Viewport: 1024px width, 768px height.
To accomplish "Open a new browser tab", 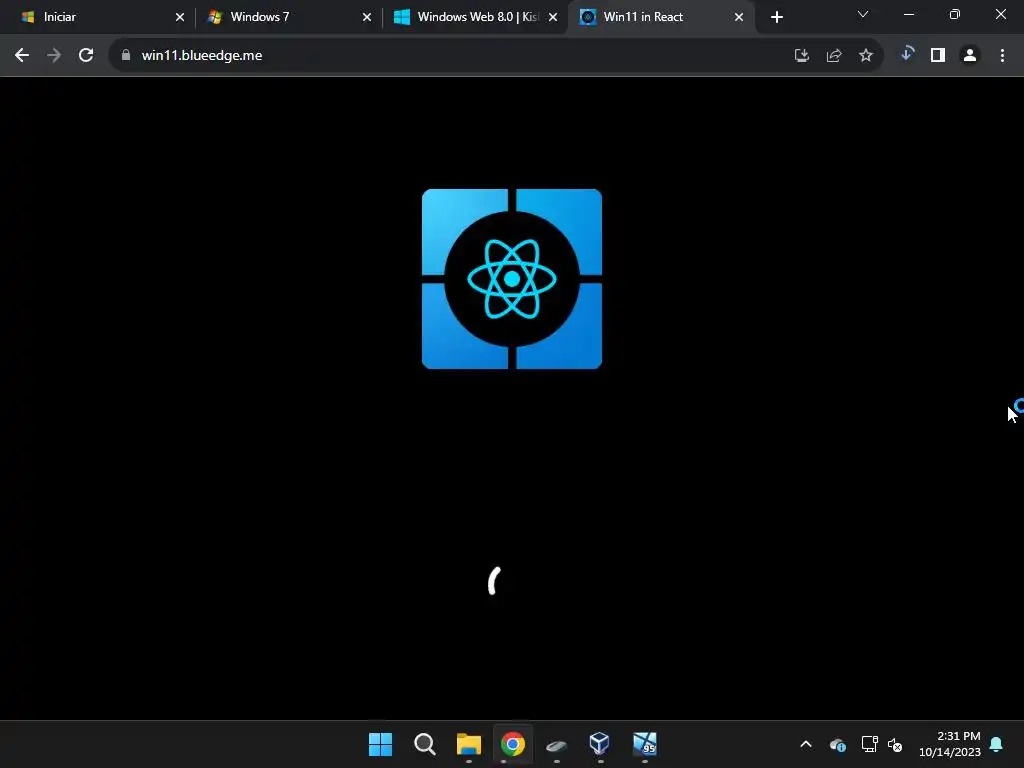I will click(776, 17).
